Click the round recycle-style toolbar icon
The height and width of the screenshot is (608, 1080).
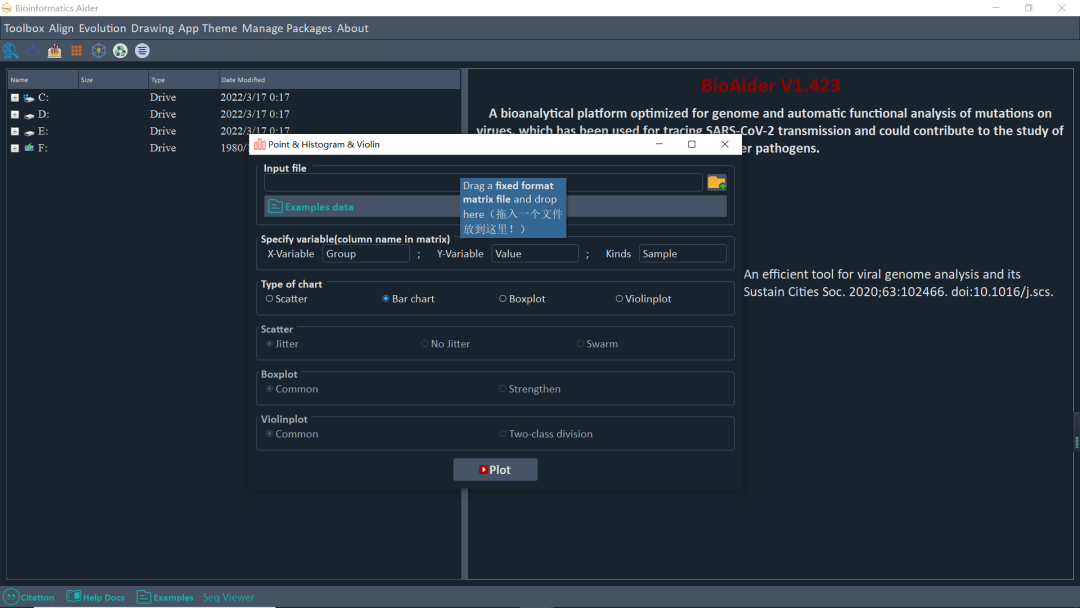point(121,51)
